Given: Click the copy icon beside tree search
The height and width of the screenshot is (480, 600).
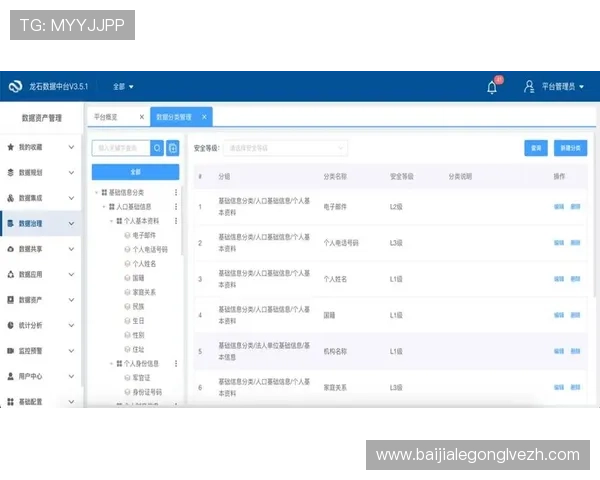Looking at the screenshot, I should (172, 148).
